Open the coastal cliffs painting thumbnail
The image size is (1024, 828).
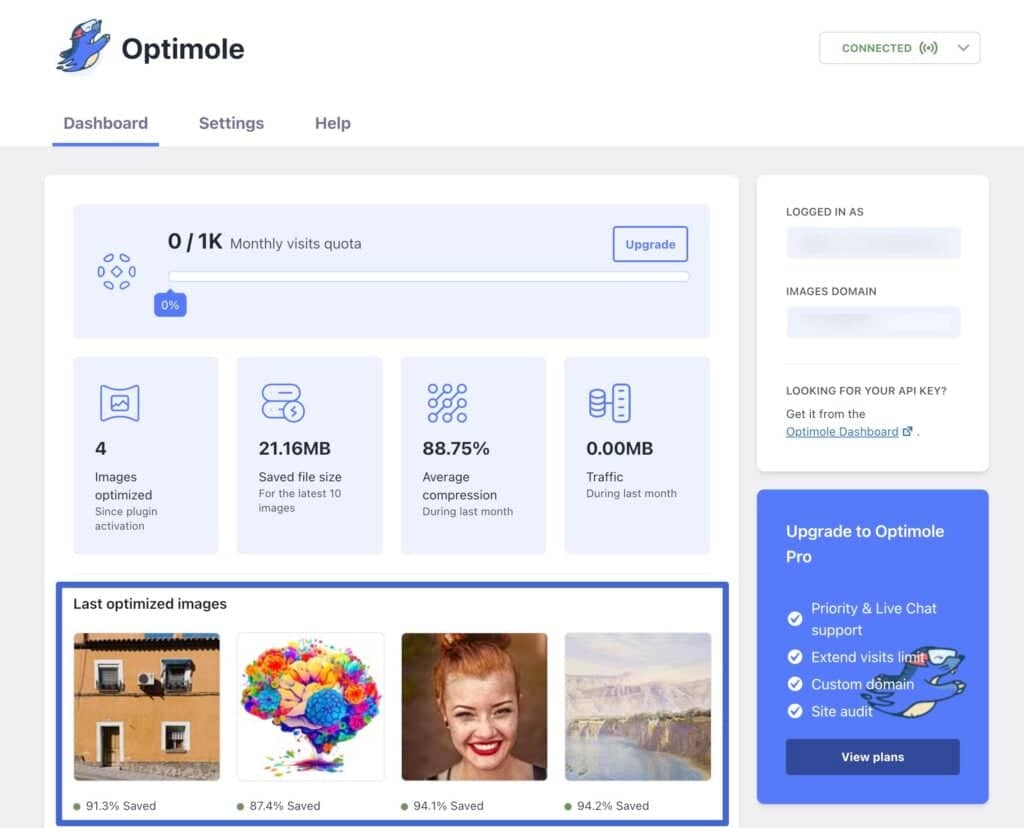638,707
